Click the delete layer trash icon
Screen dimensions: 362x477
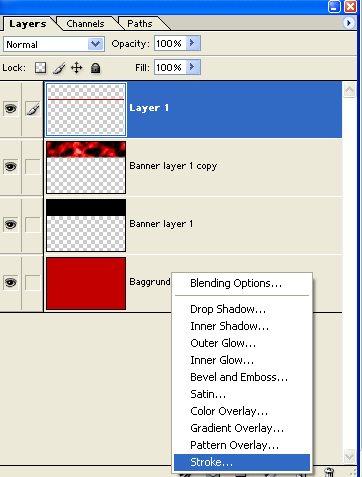[x=329, y=472]
